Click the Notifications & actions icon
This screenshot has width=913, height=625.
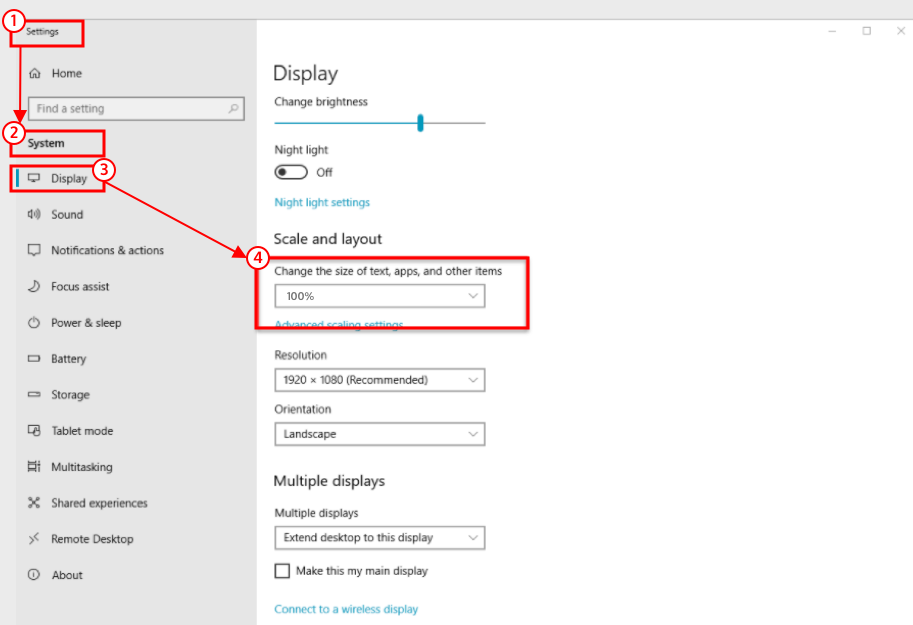[34, 250]
